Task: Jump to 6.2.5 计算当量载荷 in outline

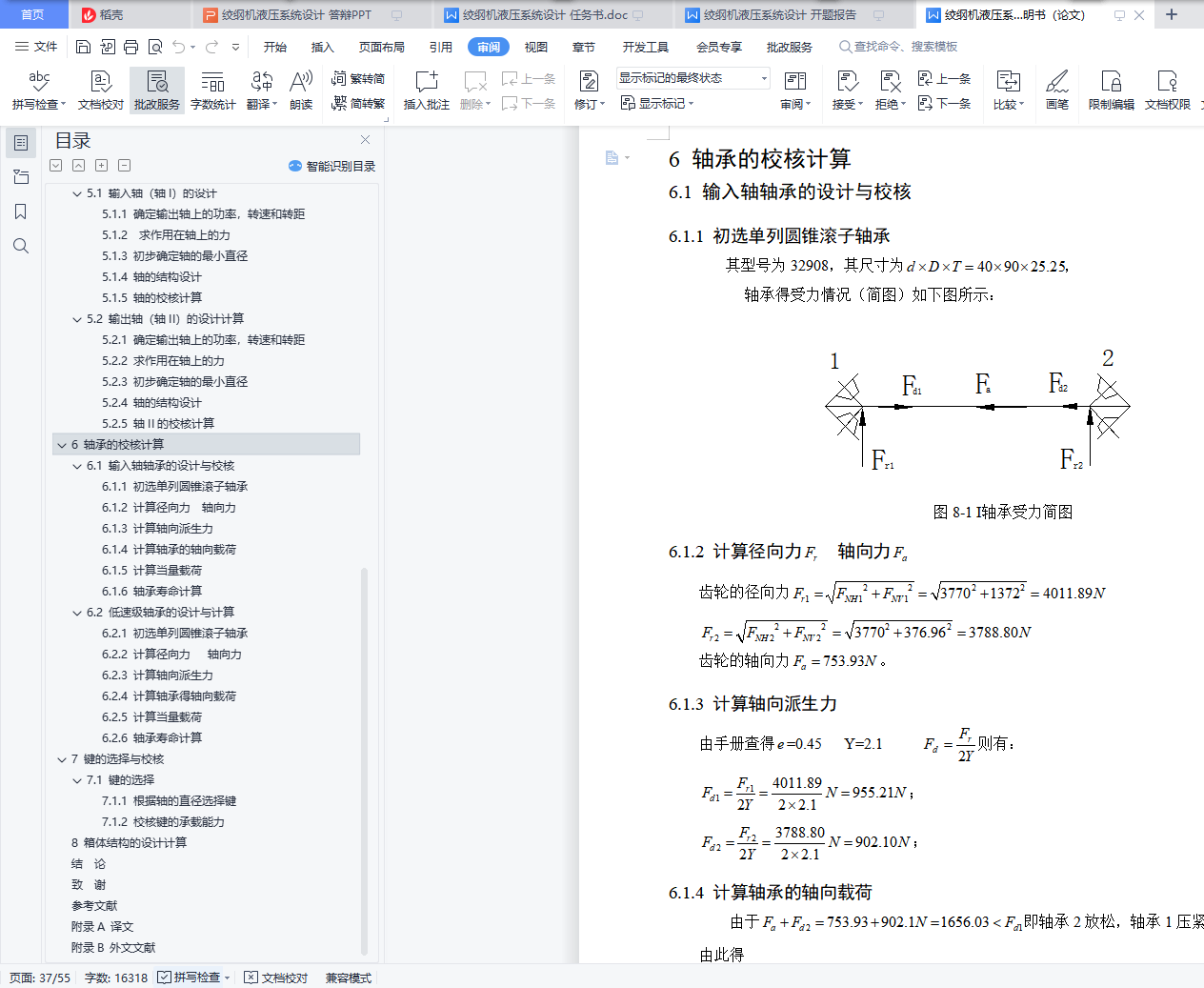Action: pos(151,717)
